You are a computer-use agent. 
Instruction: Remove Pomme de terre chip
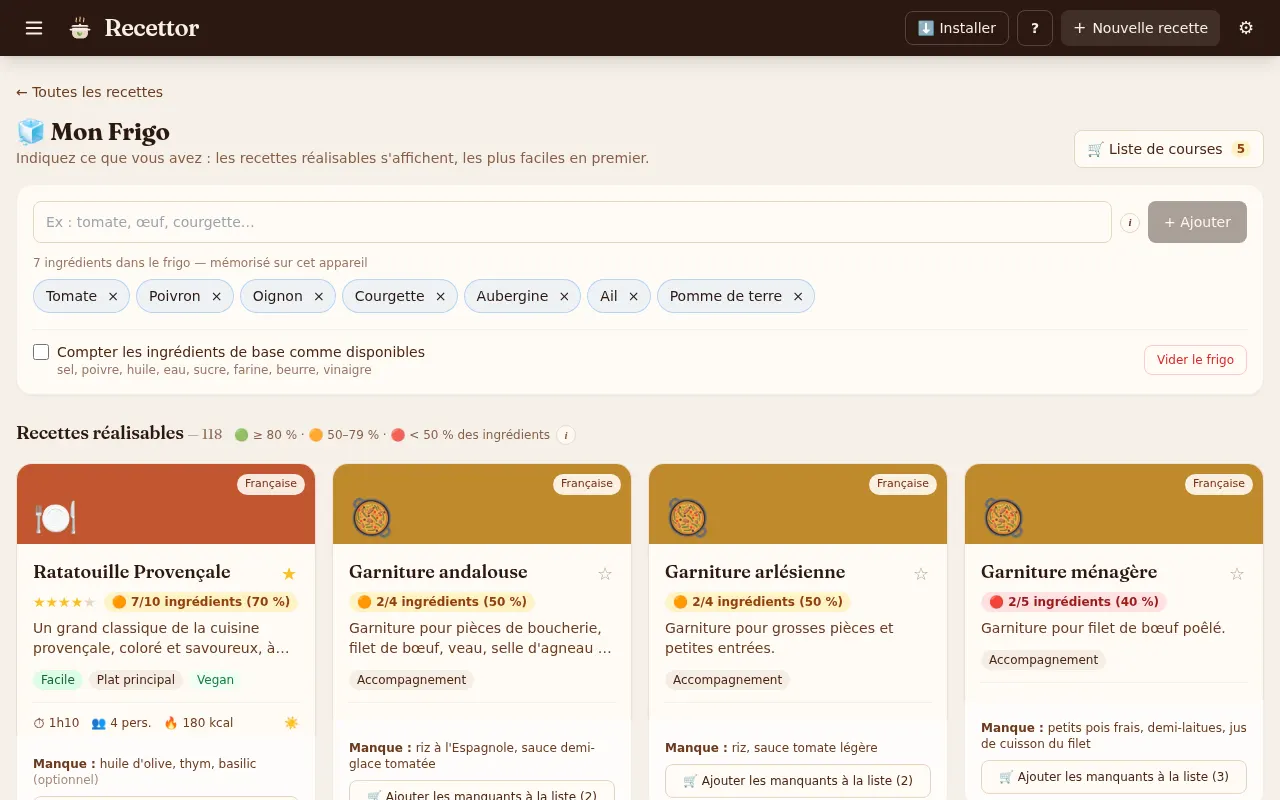click(x=798, y=296)
